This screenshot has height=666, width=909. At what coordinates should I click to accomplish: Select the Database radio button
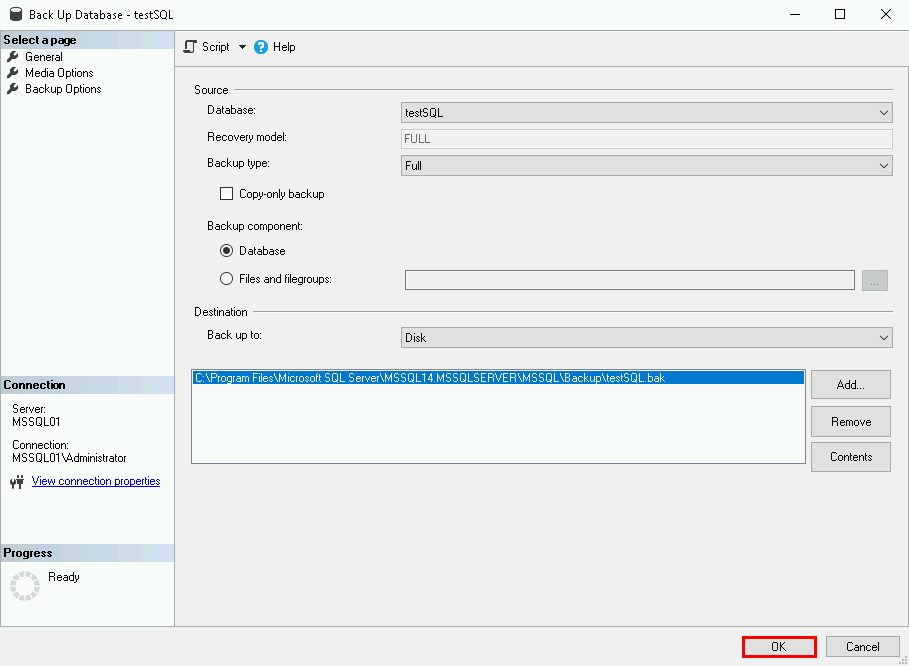tap(226, 251)
